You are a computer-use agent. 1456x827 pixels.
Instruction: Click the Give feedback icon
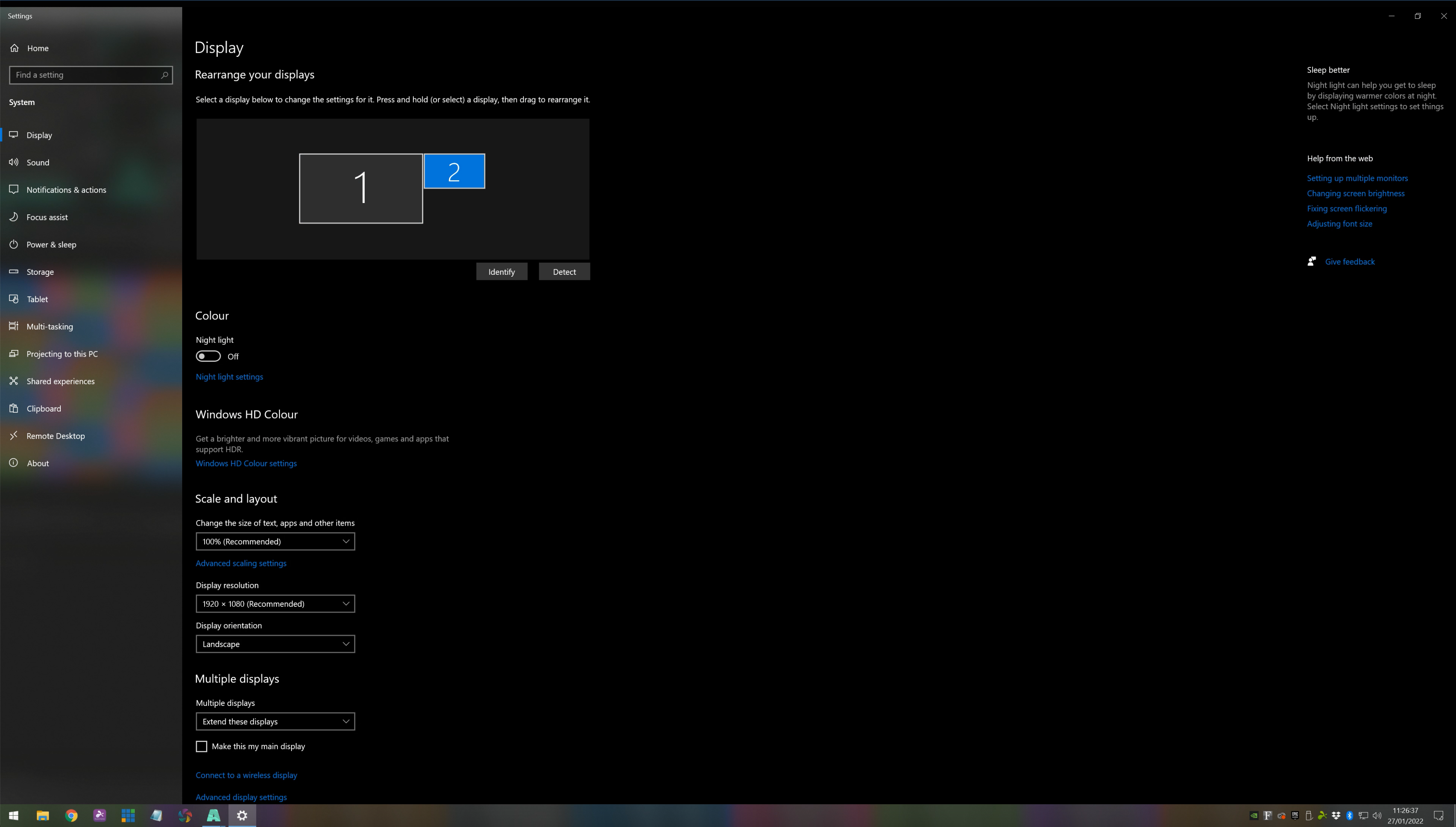click(x=1312, y=261)
